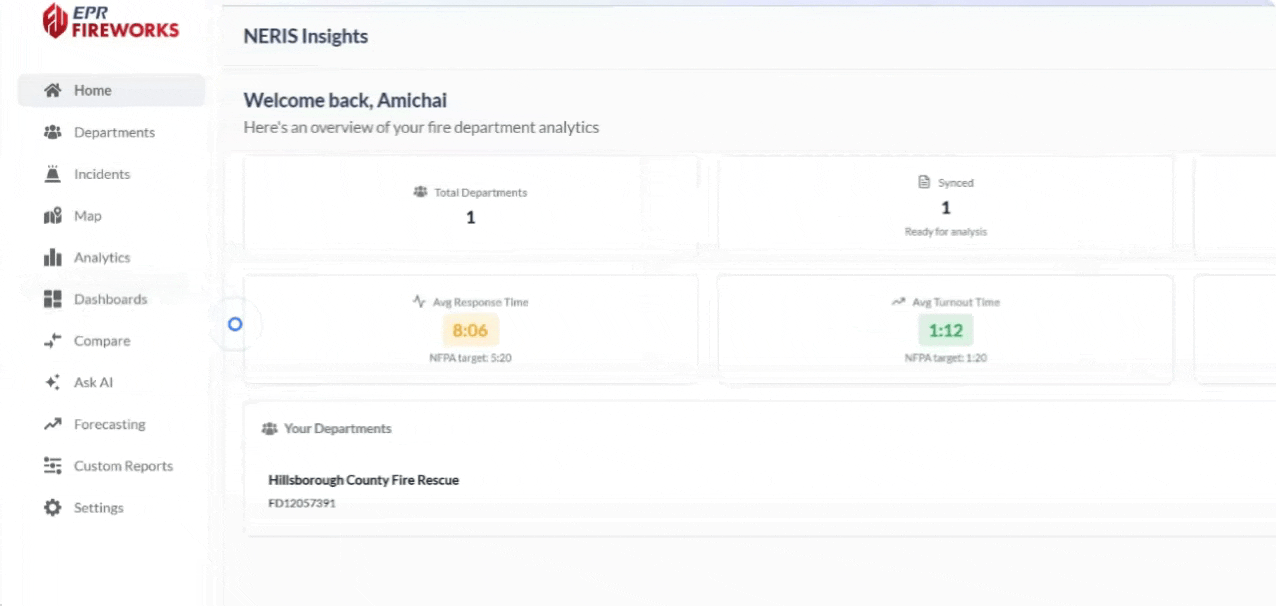The height and width of the screenshot is (606, 1276).
Task: Click 'NFPA target: 5:20' text
Action: tap(470, 358)
